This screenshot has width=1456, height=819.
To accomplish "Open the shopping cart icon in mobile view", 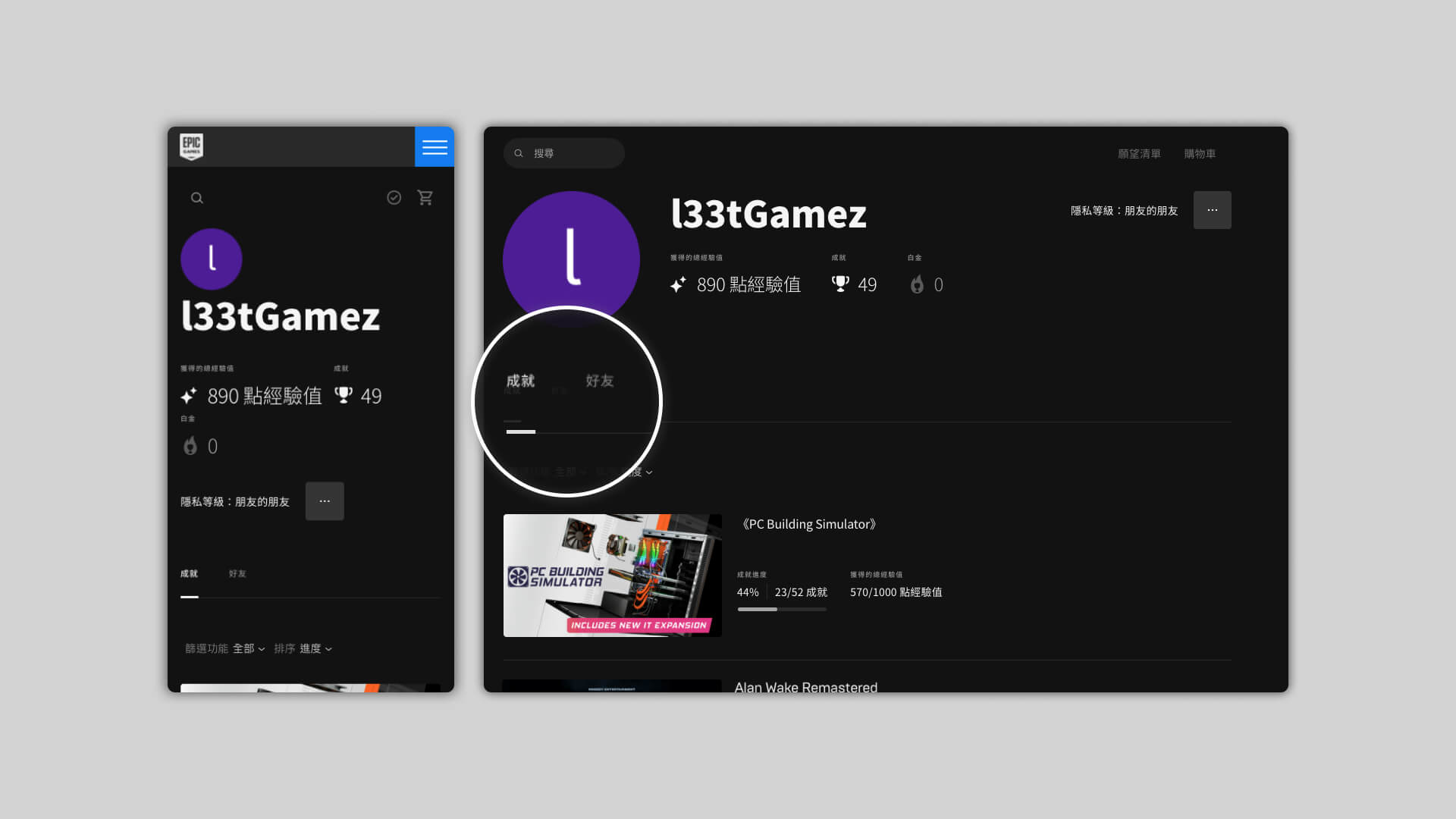I will tap(425, 198).
